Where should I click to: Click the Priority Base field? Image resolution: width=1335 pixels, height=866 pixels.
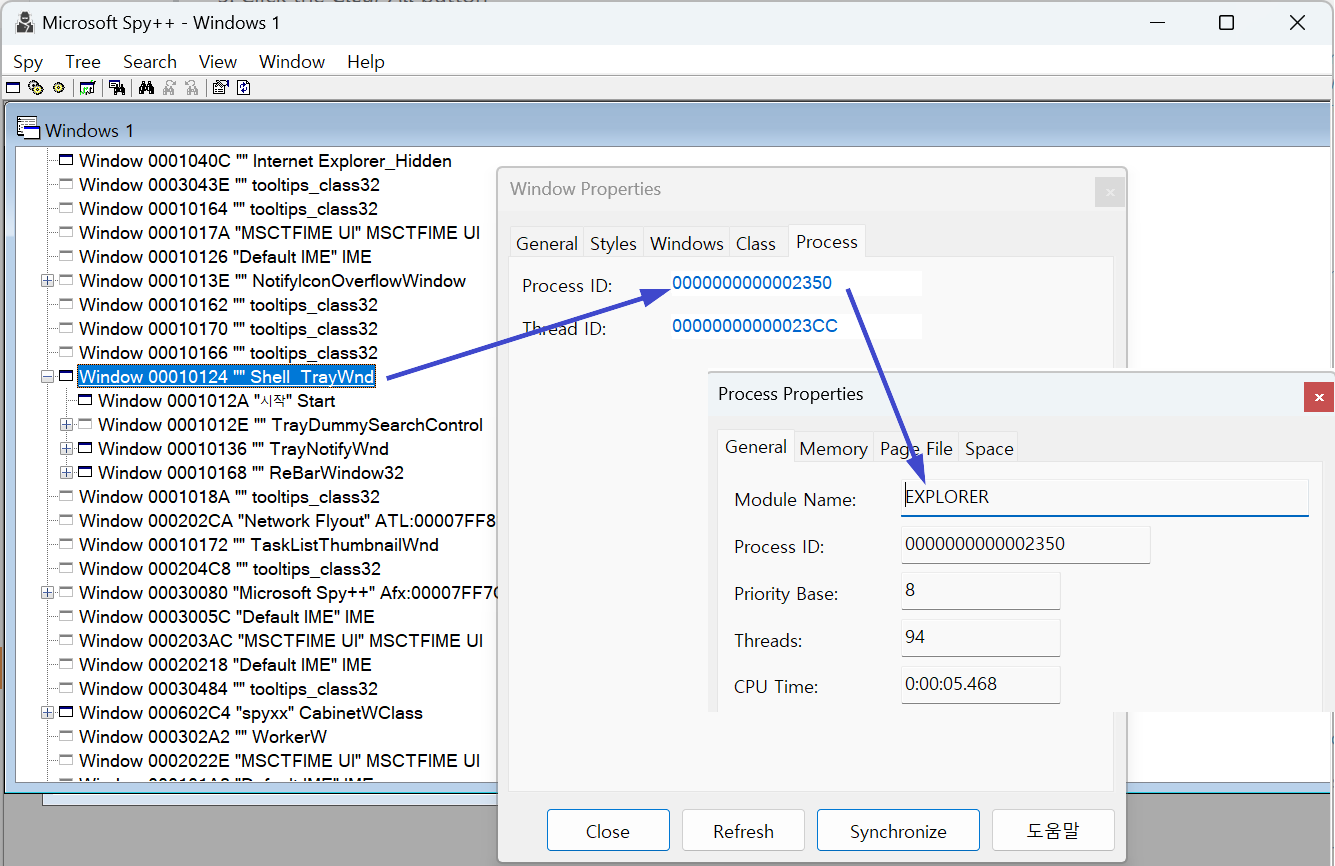click(980, 591)
